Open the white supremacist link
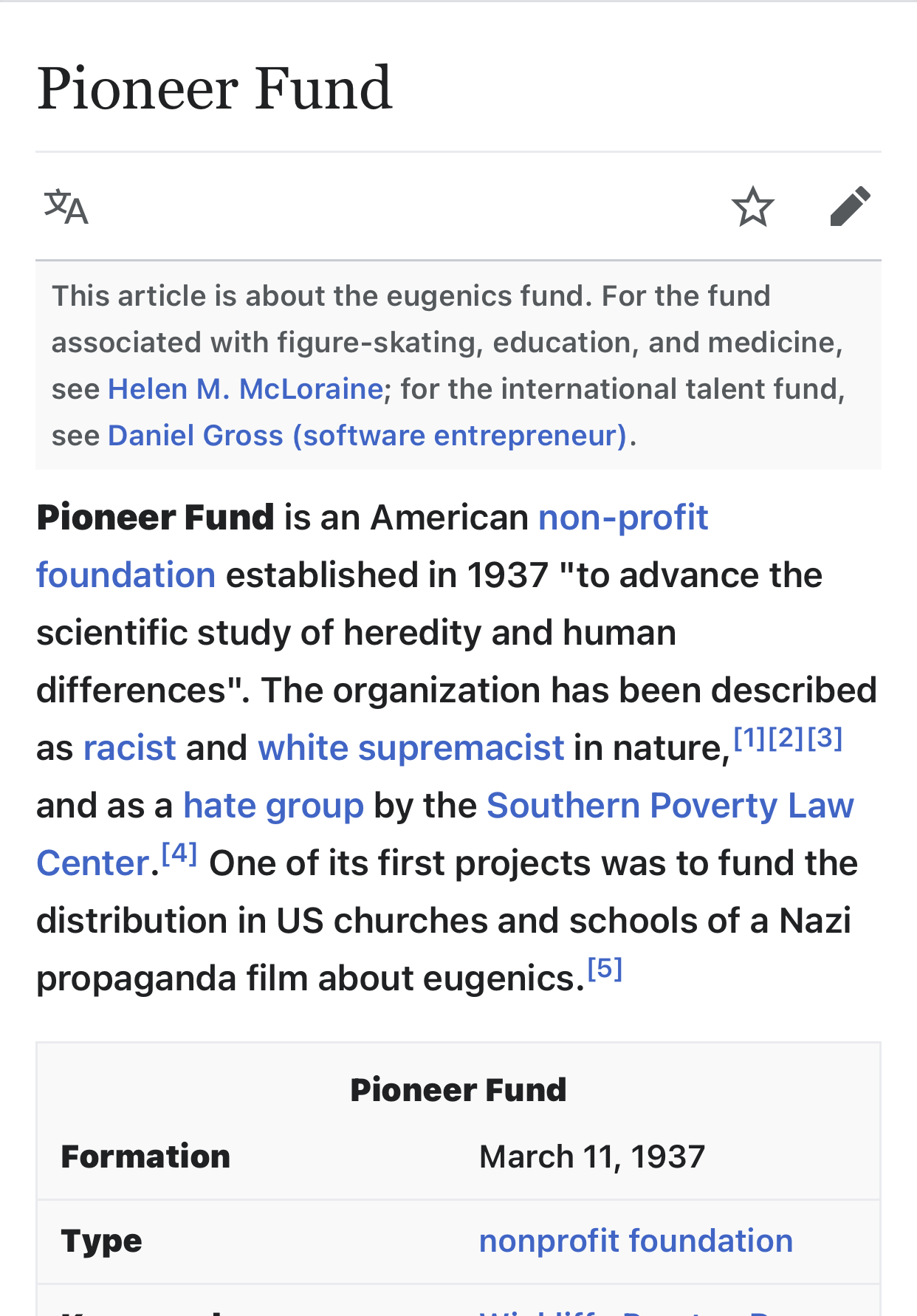 [411, 747]
